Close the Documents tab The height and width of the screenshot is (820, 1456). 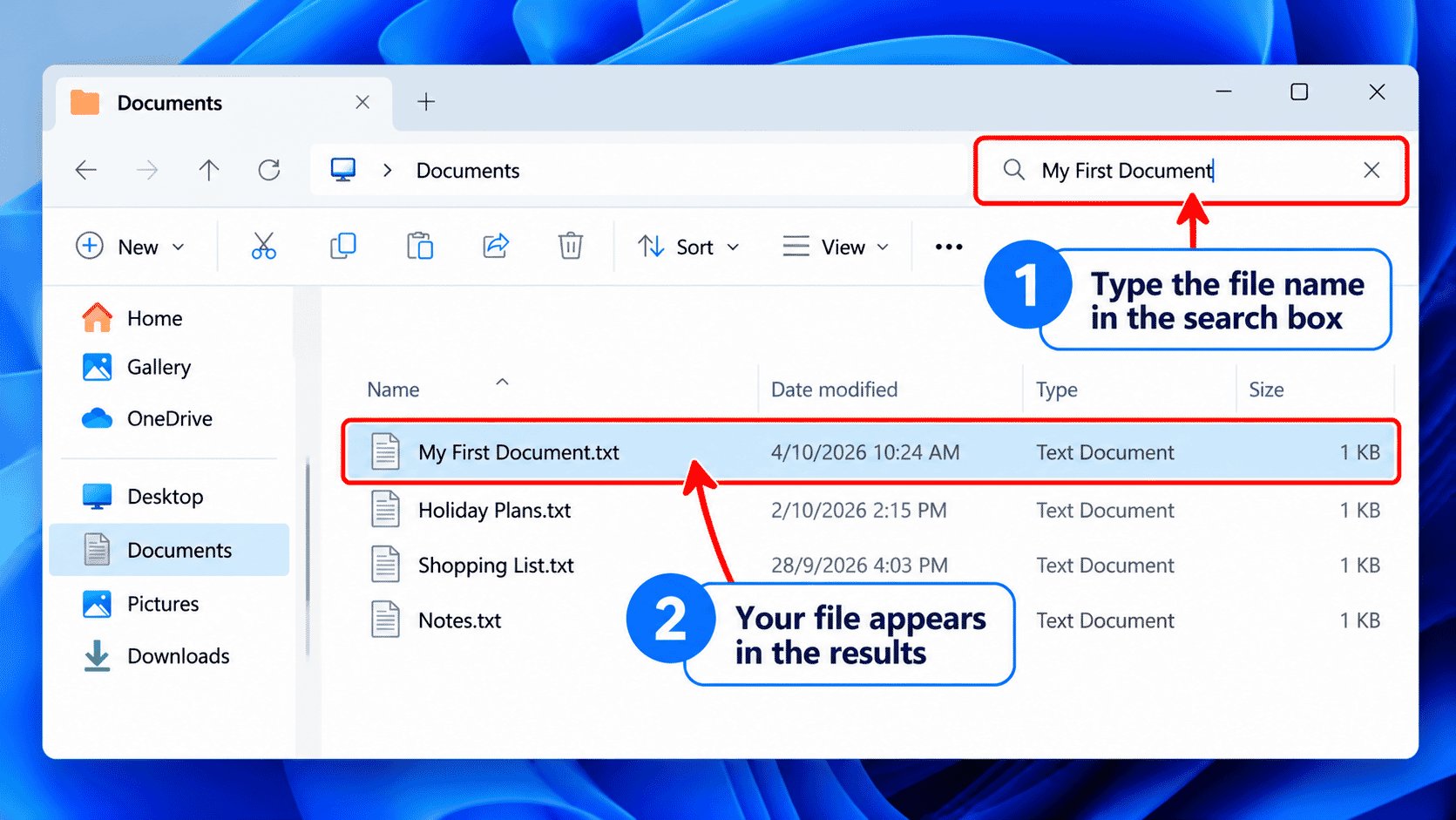362,103
